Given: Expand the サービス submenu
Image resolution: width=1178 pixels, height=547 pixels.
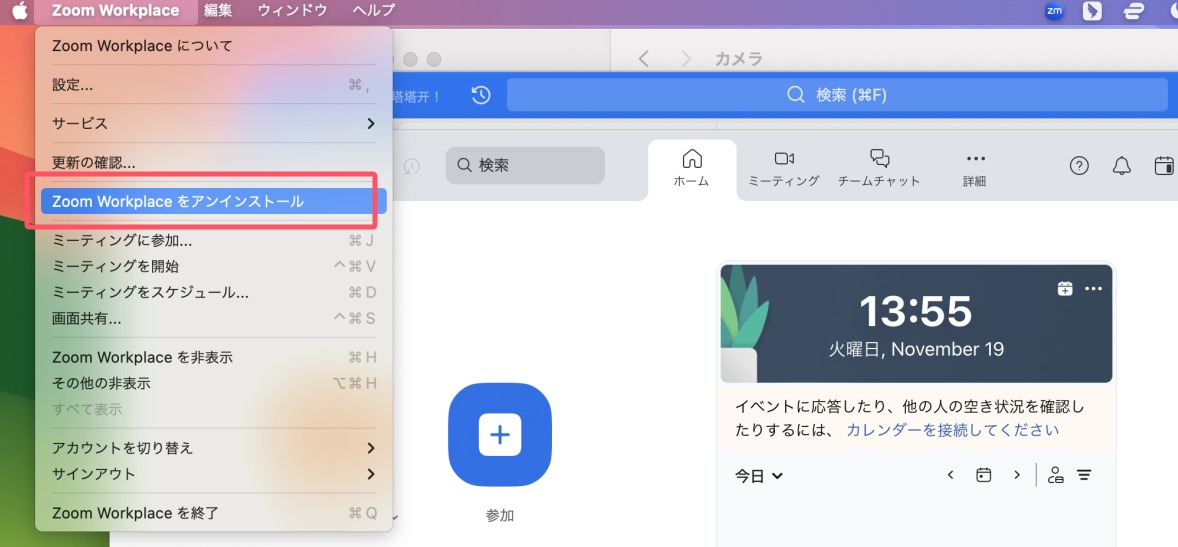Looking at the screenshot, I should tap(213, 123).
